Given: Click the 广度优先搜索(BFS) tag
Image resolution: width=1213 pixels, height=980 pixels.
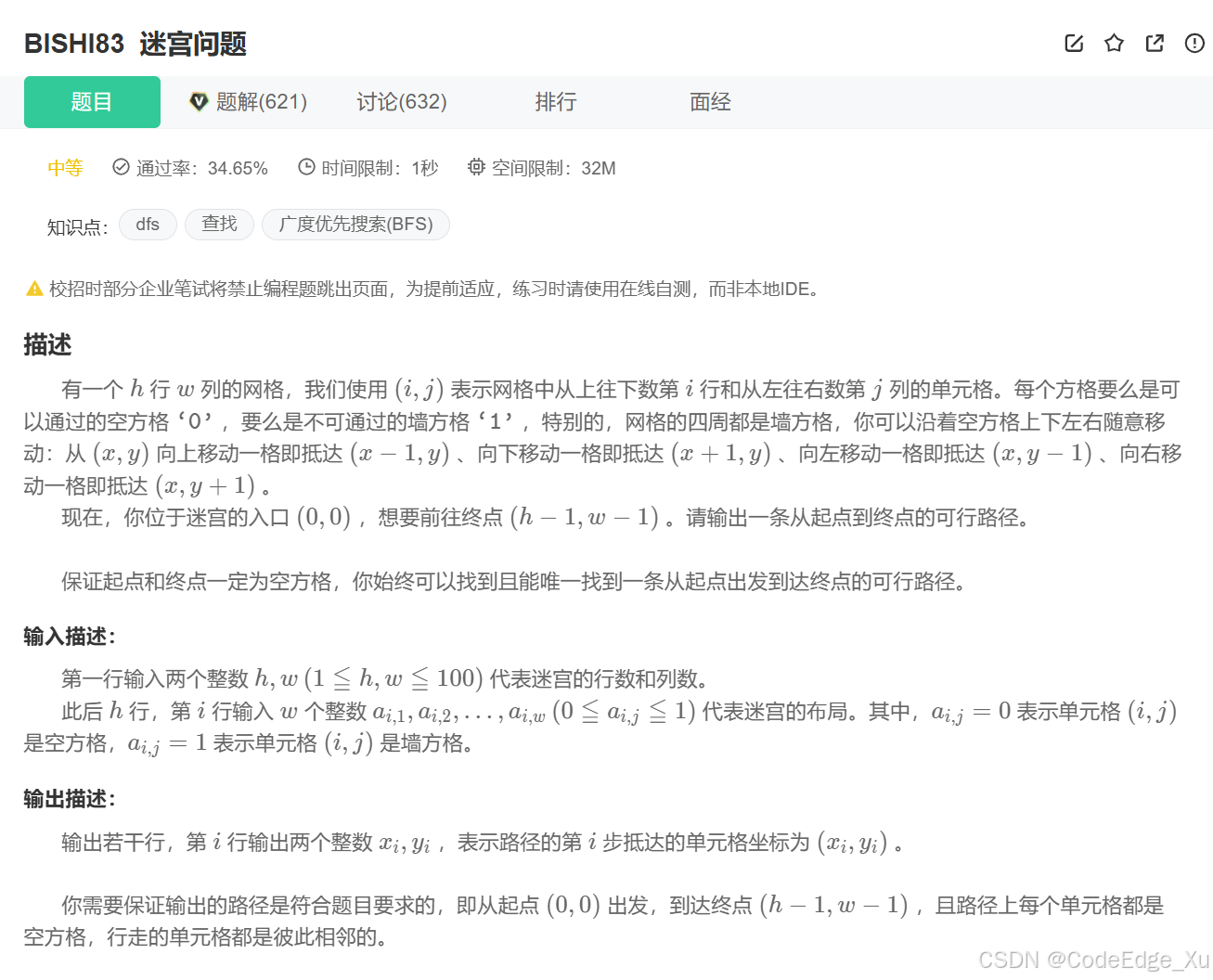Looking at the screenshot, I should [355, 225].
